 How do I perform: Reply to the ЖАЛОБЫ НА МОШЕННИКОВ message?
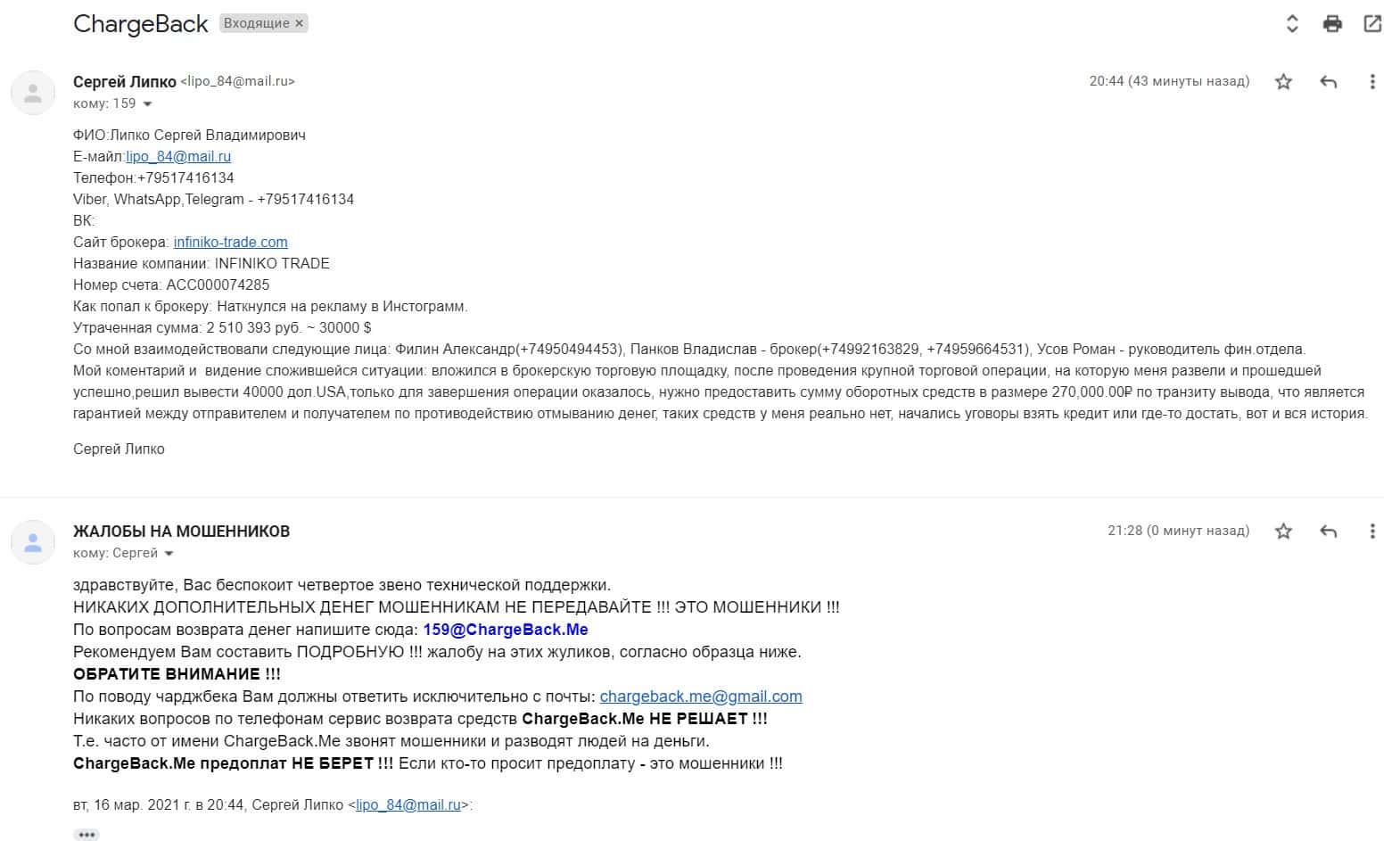pyautogui.click(x=1328, y=532)
